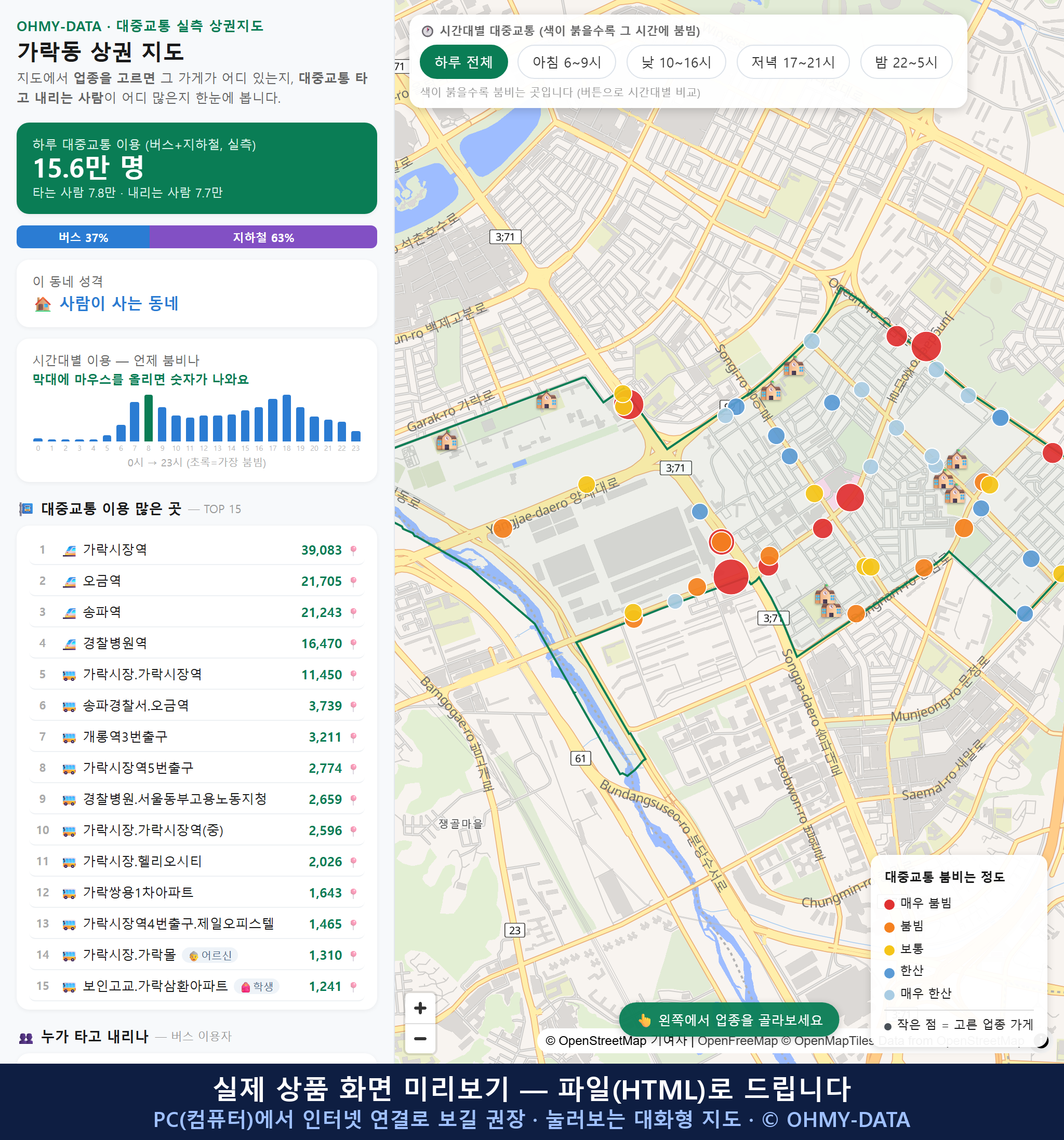Zoom in with the map plus button
Viewport: 1064px width, 1140px height.
420,1008
